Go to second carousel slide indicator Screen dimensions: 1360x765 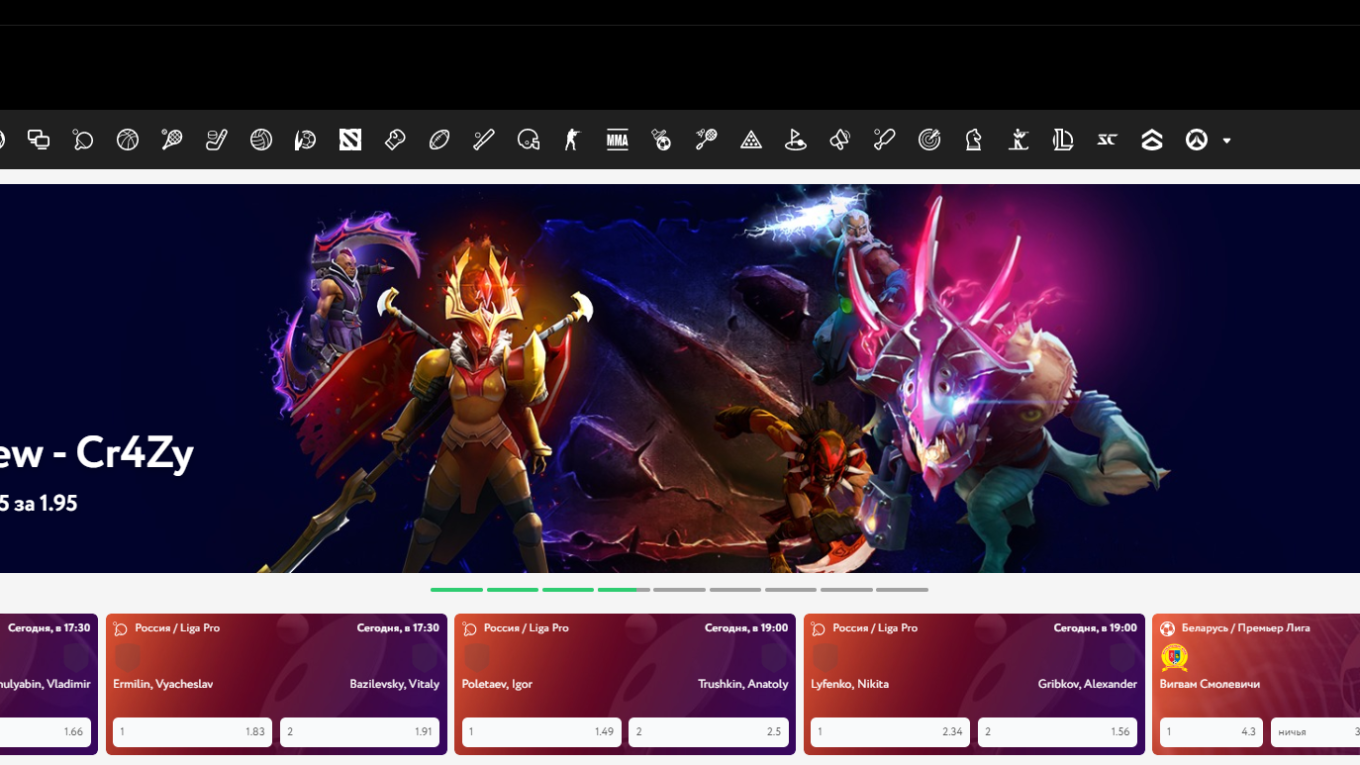(512, 590)
